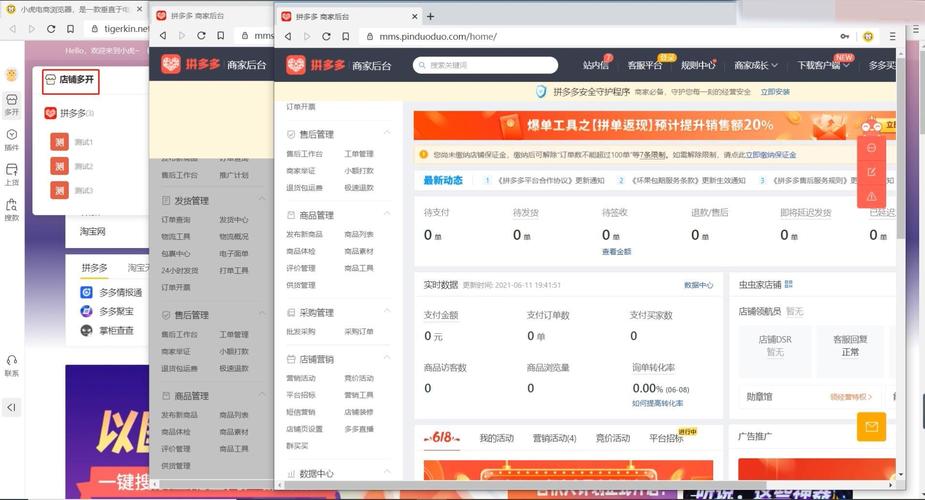The height and width of the screenshot is (500, 925).
Task: Open 发布新商品 in front window menu
Action: point(304,235)
